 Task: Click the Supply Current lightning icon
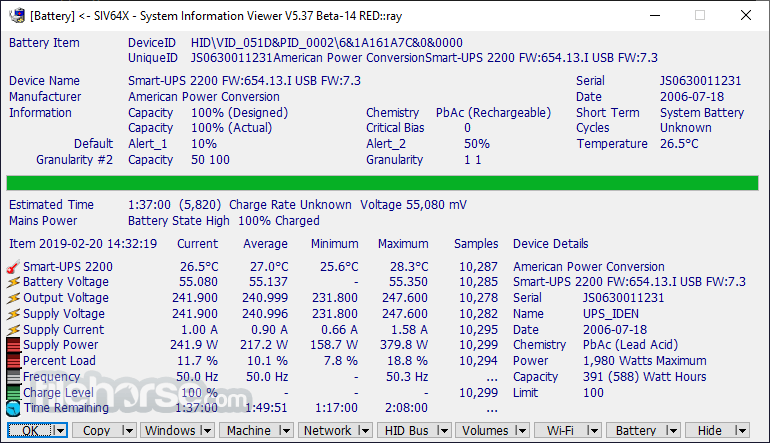(x=13, y=330)
